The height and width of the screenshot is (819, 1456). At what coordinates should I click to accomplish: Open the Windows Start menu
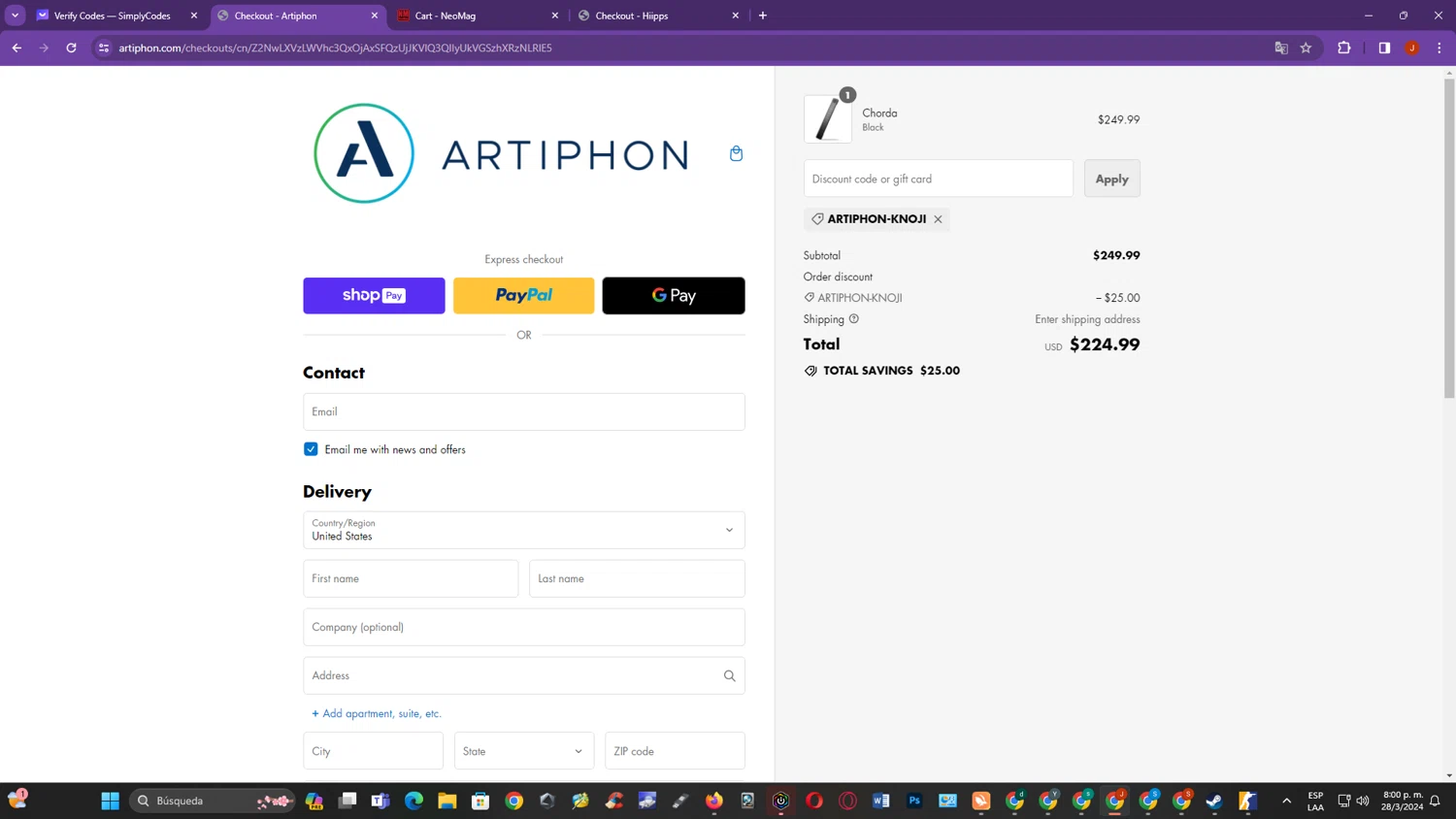(x=110, y=801)
